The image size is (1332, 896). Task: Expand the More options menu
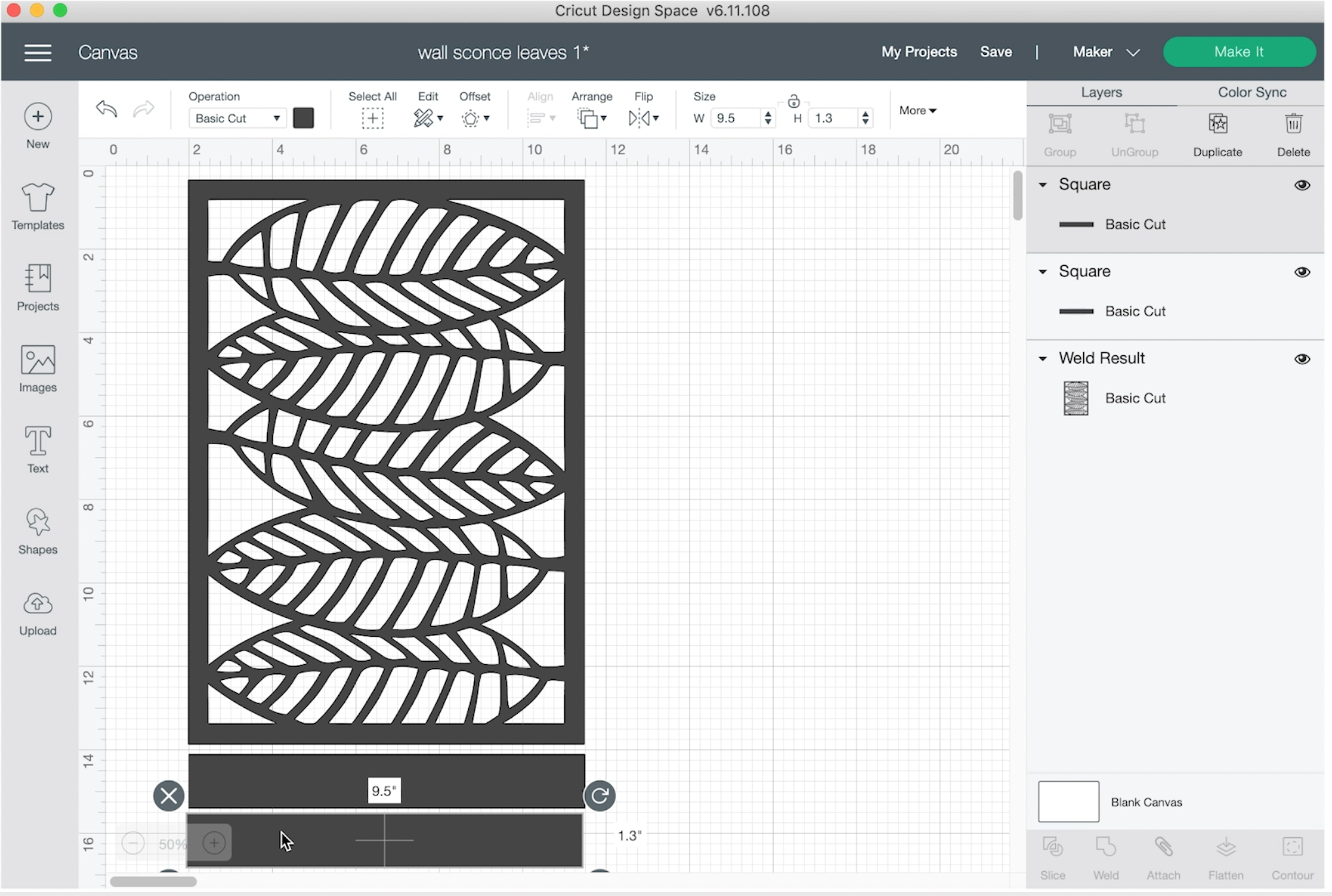(917, 110)
